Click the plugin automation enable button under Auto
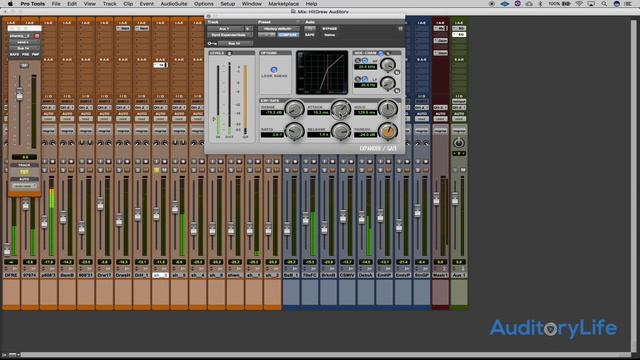 point(310,29)
